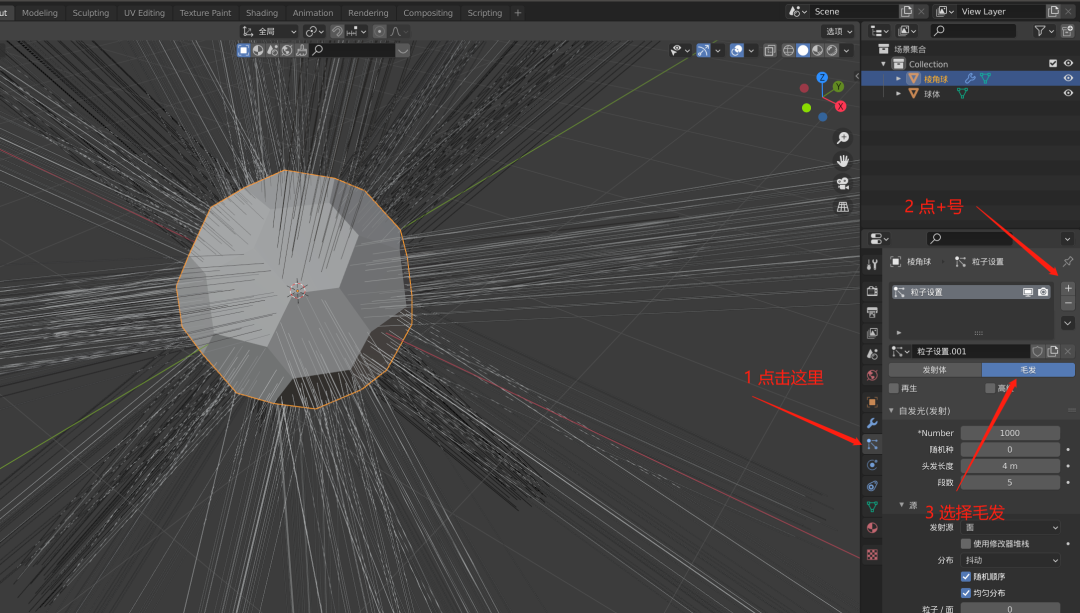Open the Active Tool settings tab

click(x=872, y=264)
